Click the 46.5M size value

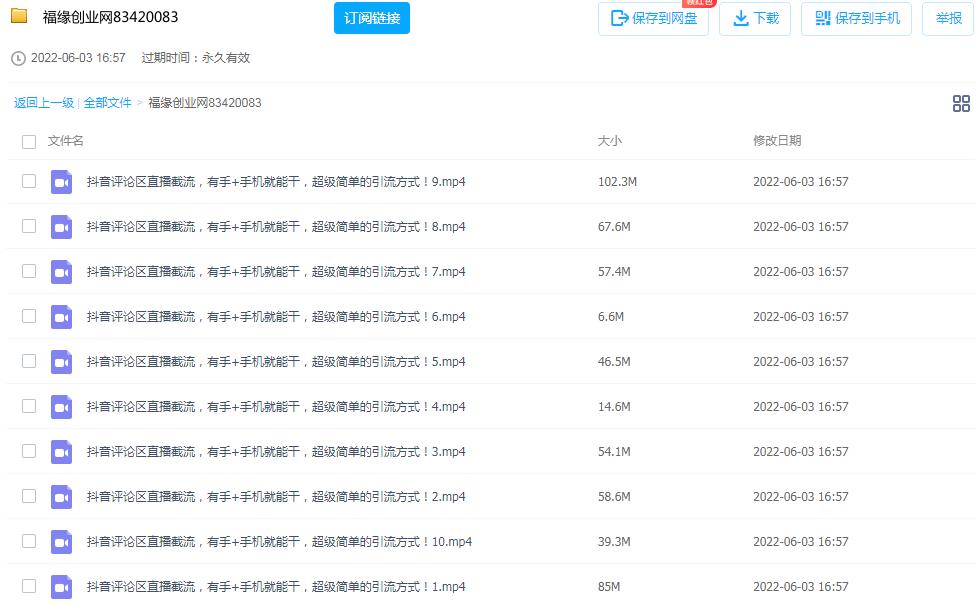tap(614, 361)
